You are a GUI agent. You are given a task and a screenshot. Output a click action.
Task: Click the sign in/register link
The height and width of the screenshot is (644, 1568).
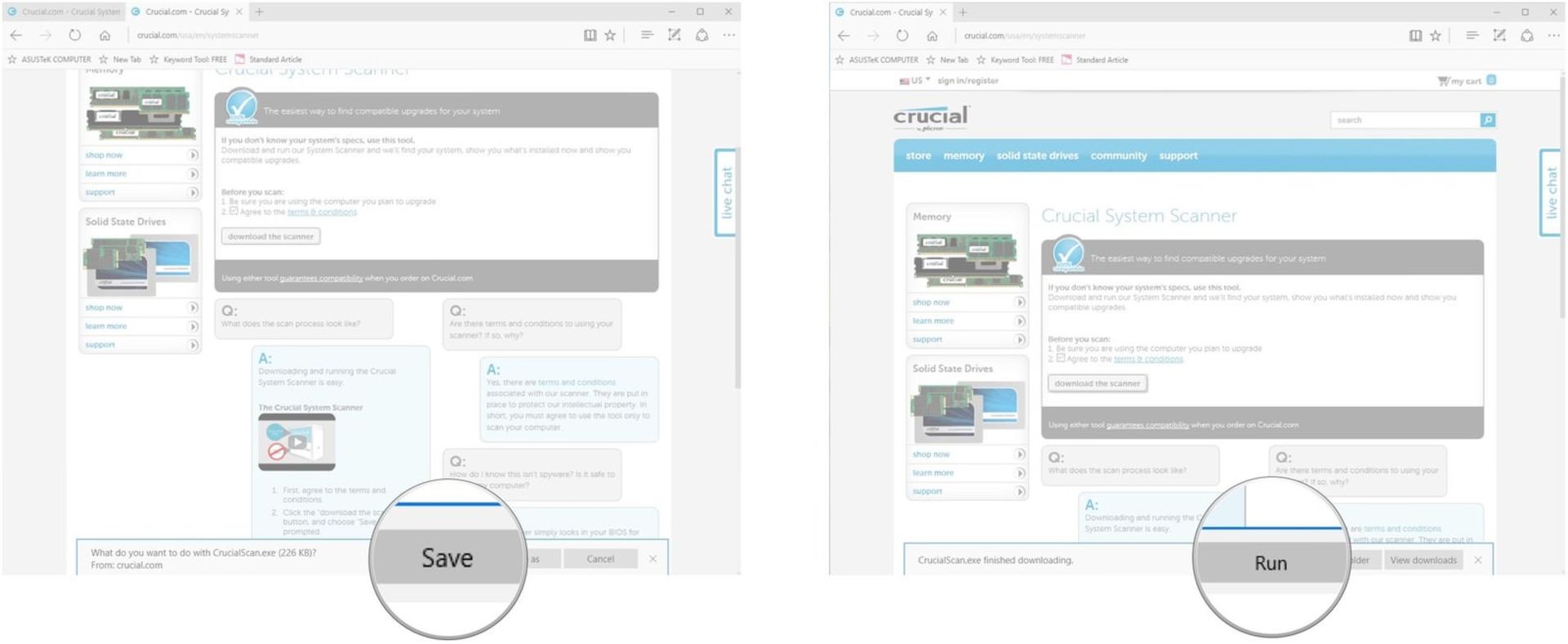coord(968,81)
